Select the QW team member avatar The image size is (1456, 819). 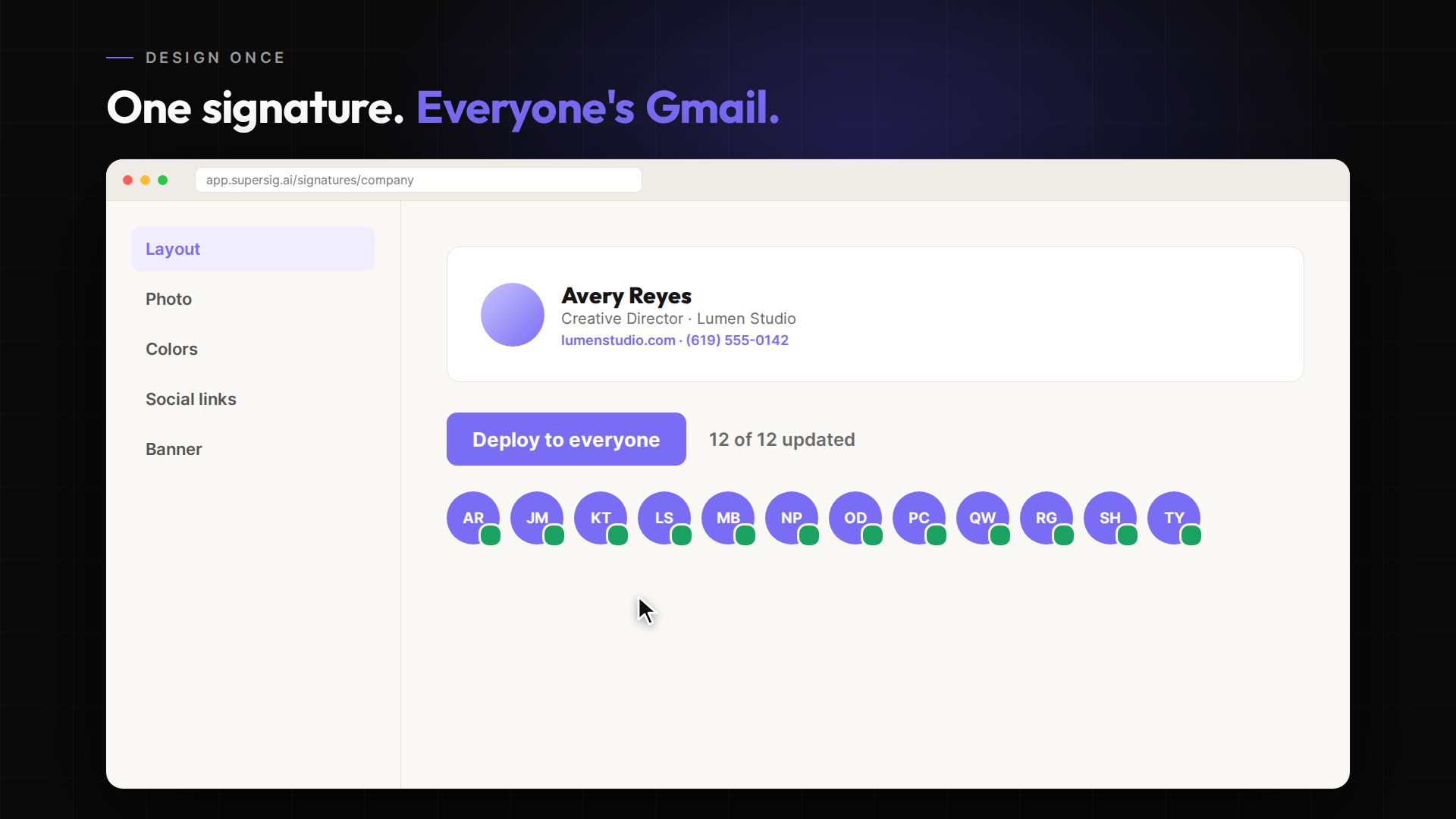983,518
